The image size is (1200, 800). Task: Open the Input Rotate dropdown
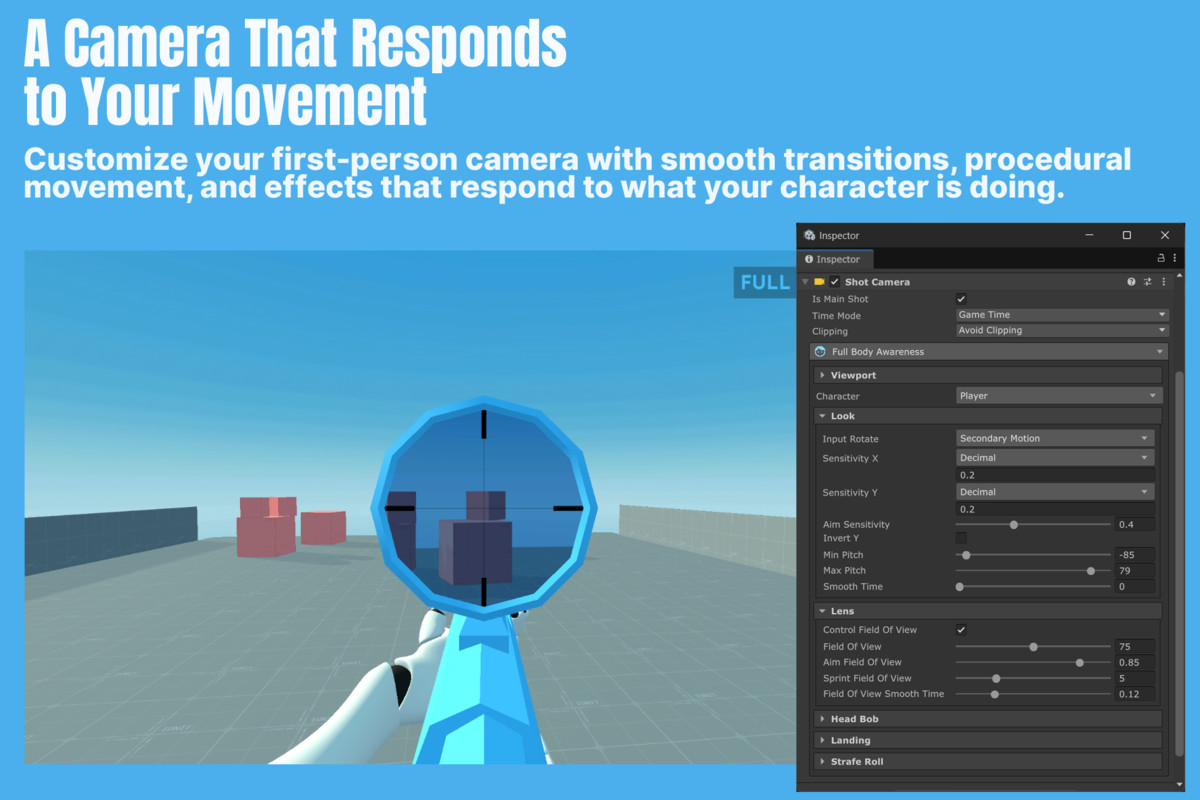pyautogui.click(x=1055, y=438)
